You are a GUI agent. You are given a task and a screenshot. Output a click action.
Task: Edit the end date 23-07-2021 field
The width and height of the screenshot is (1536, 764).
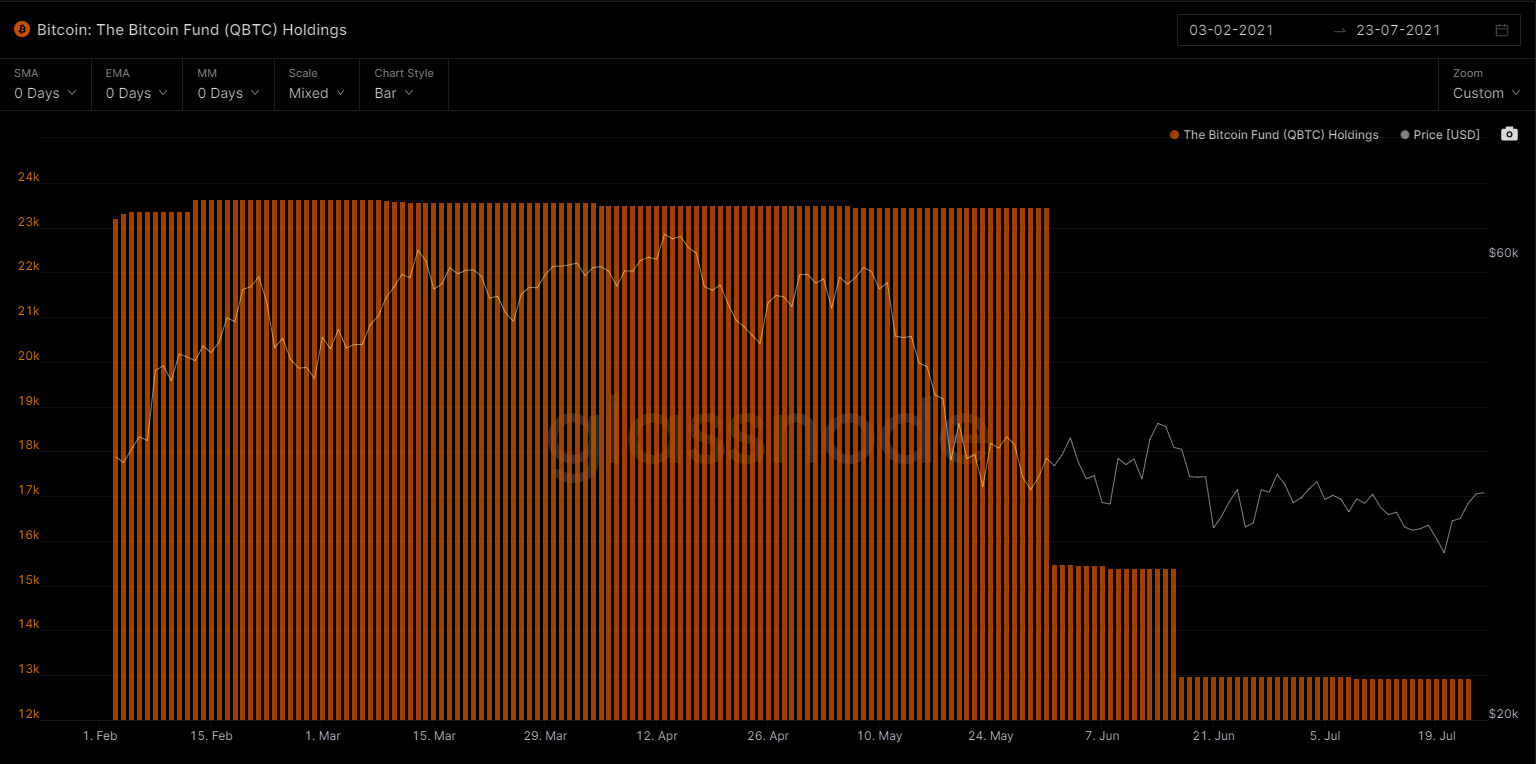(1398, 30)
